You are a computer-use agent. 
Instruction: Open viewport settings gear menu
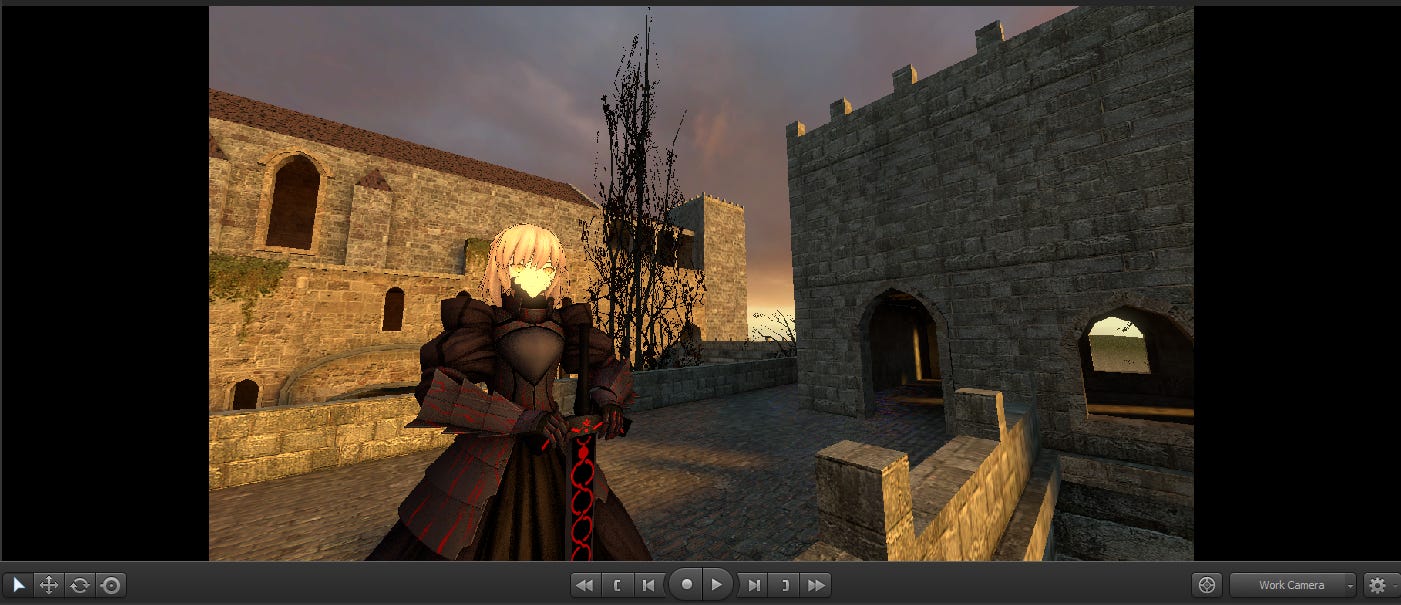point(1382,585)
